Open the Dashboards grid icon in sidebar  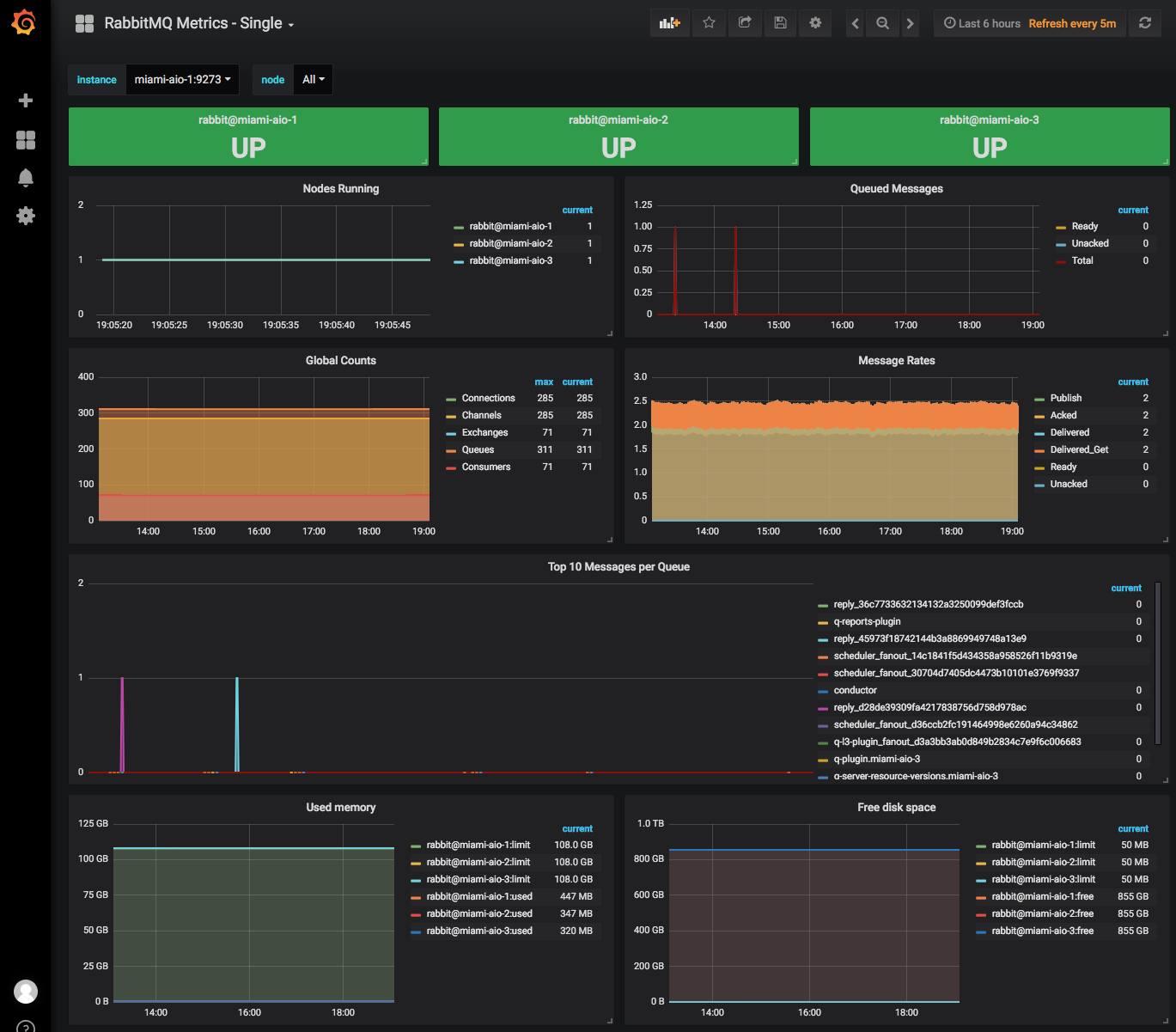click(26, 140)
